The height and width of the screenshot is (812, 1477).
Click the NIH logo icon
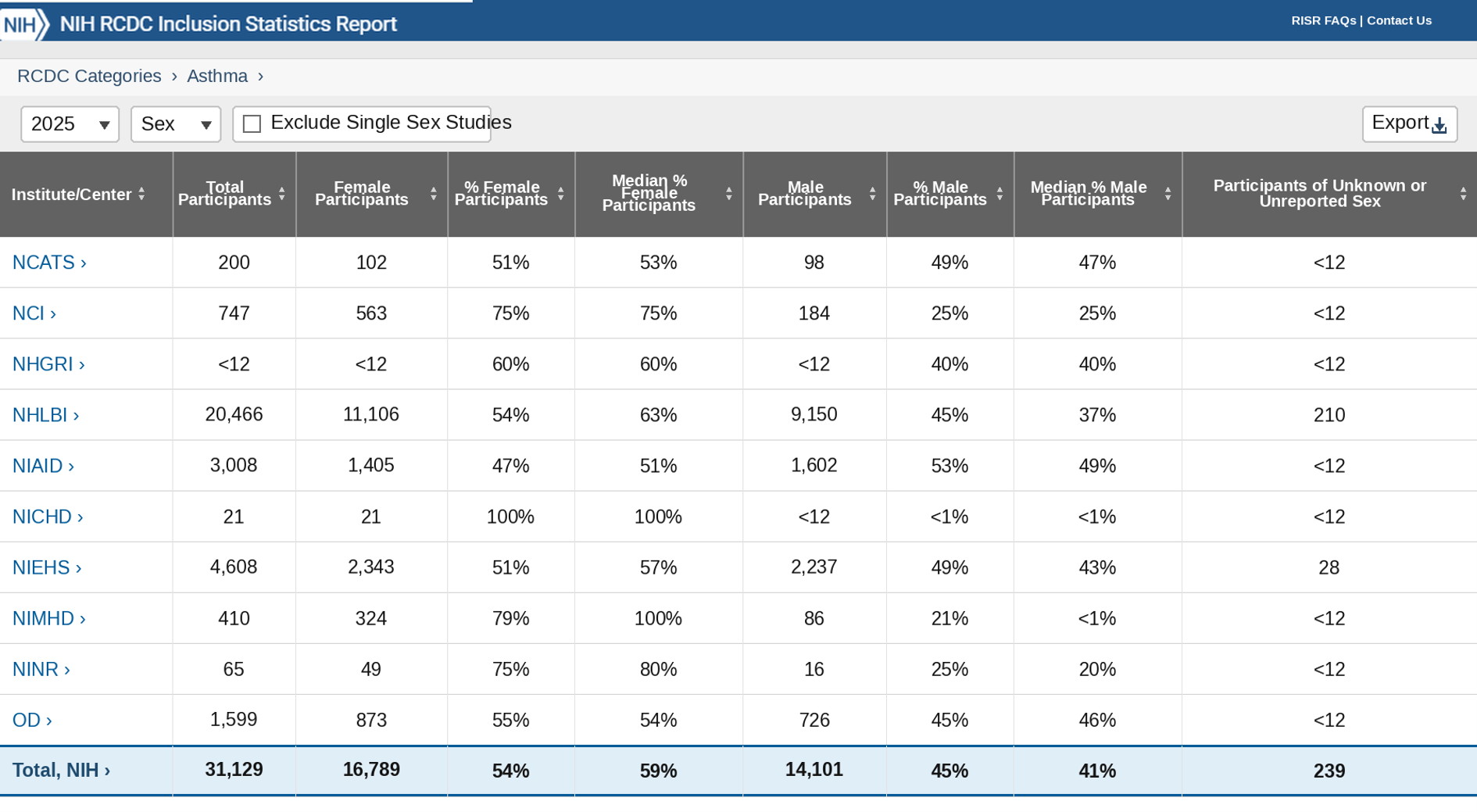24,23
